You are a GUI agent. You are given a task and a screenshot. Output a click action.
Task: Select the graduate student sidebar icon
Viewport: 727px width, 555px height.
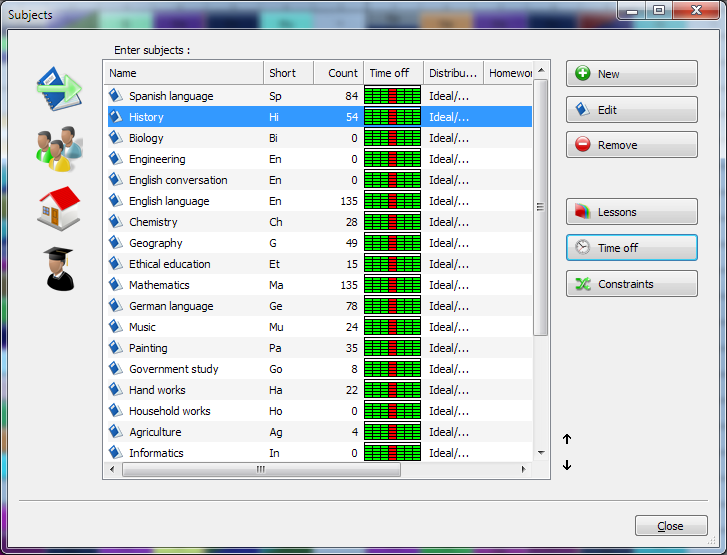click(x=59, y=269)
